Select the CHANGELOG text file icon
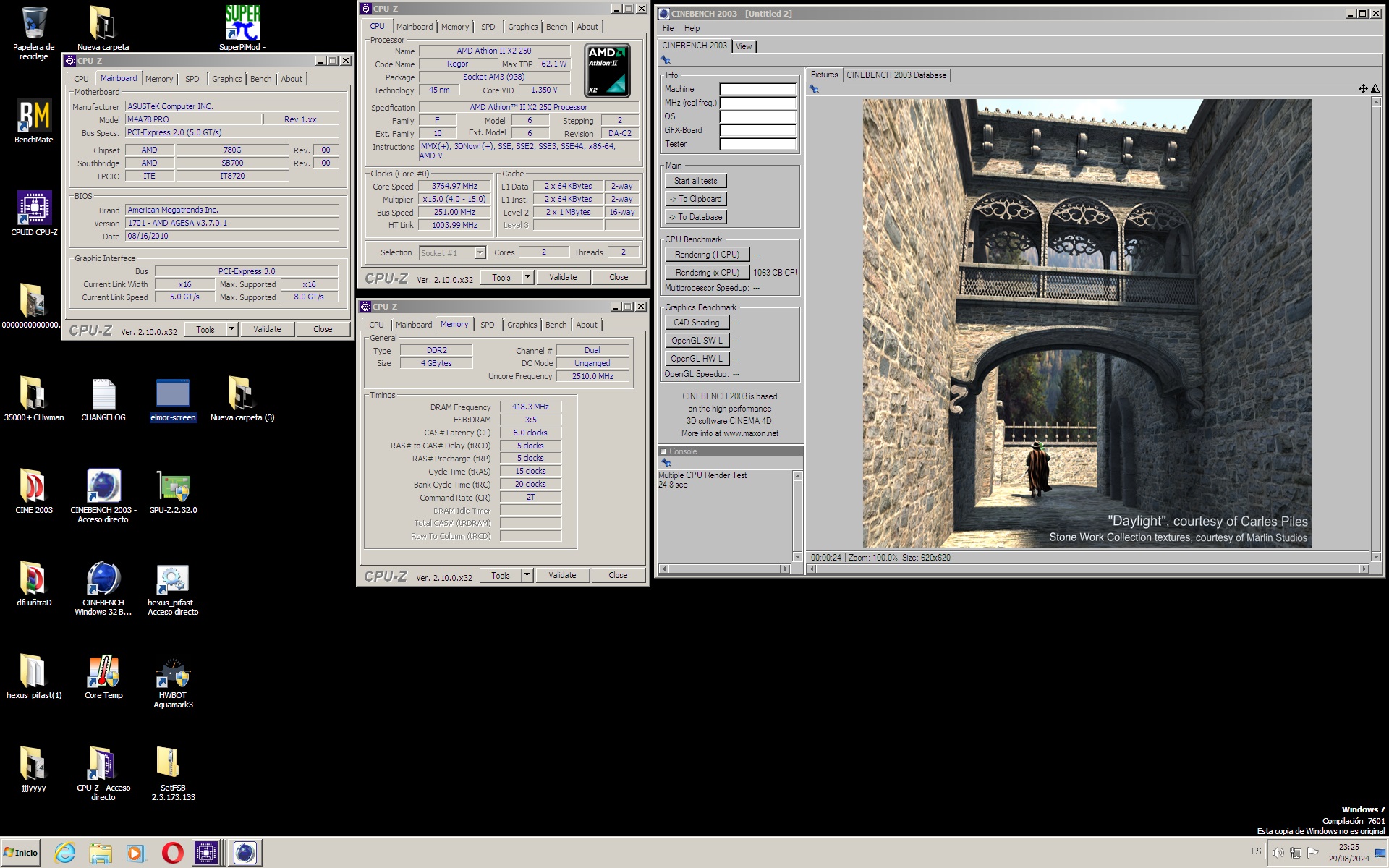The image size is (1389, 868). tap(103, 399)
